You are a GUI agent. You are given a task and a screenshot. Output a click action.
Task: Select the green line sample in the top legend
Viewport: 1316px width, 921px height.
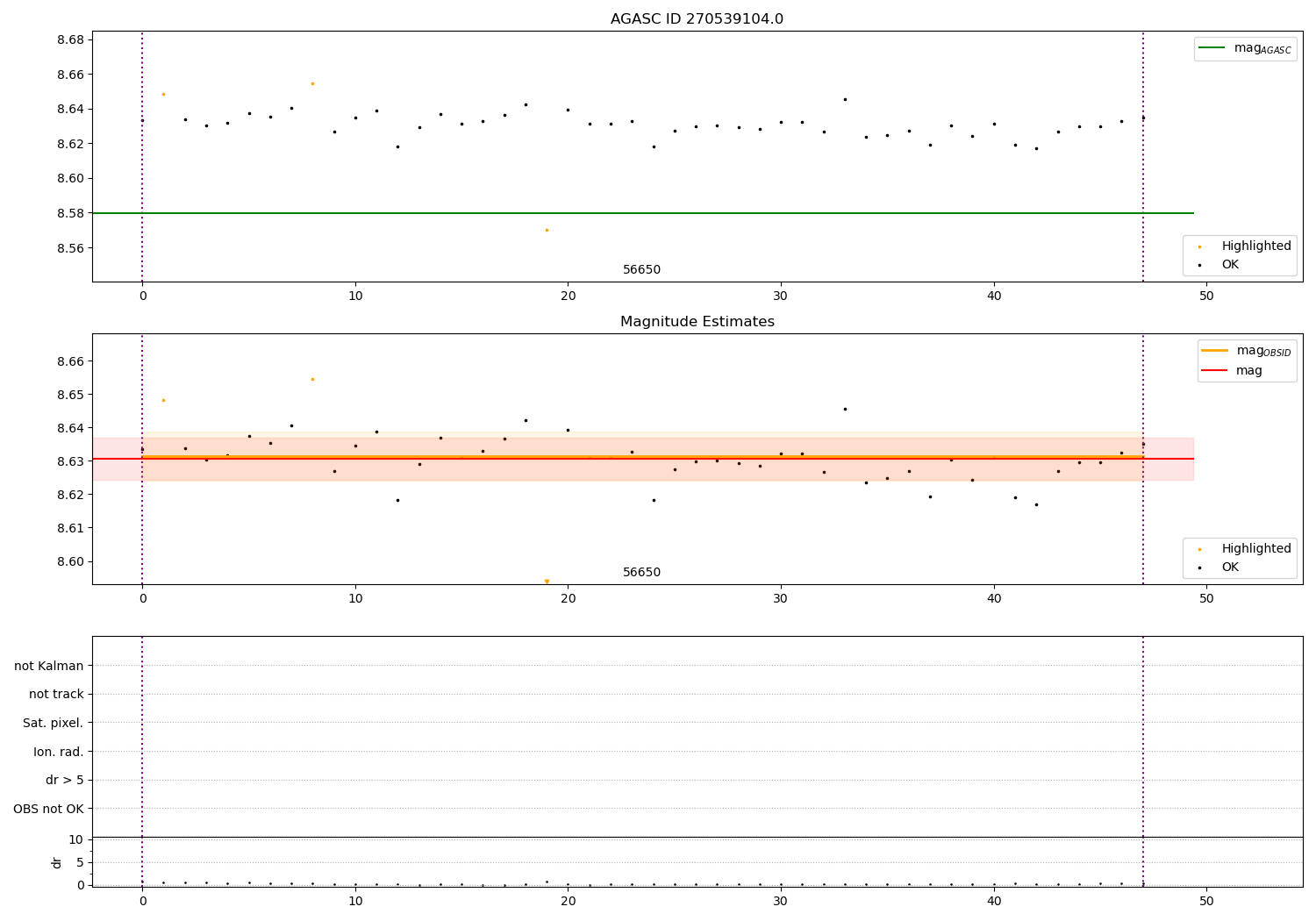click(x=1212, y=48)
